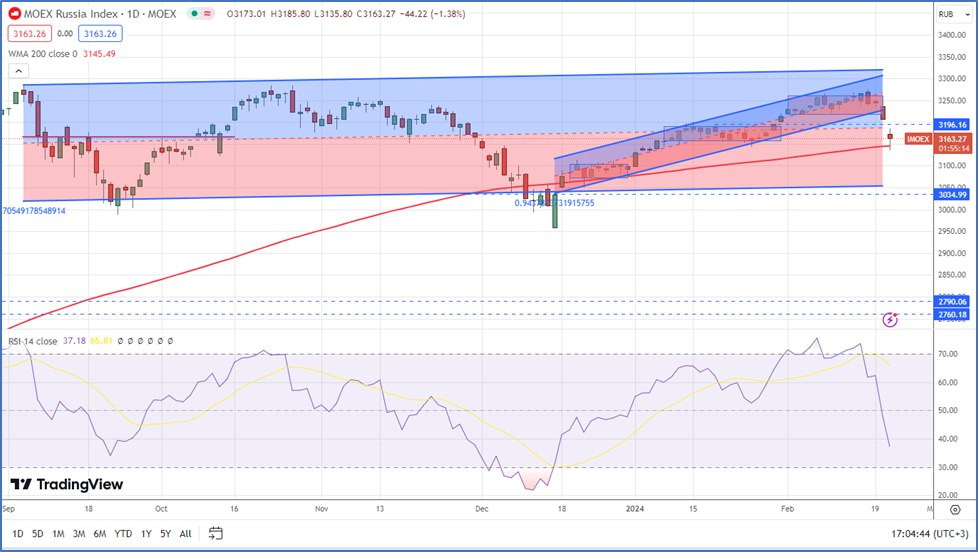Screen dimensions: 978x552
Task: Click the 2760.18 price level label
Action: click(952, 314)
